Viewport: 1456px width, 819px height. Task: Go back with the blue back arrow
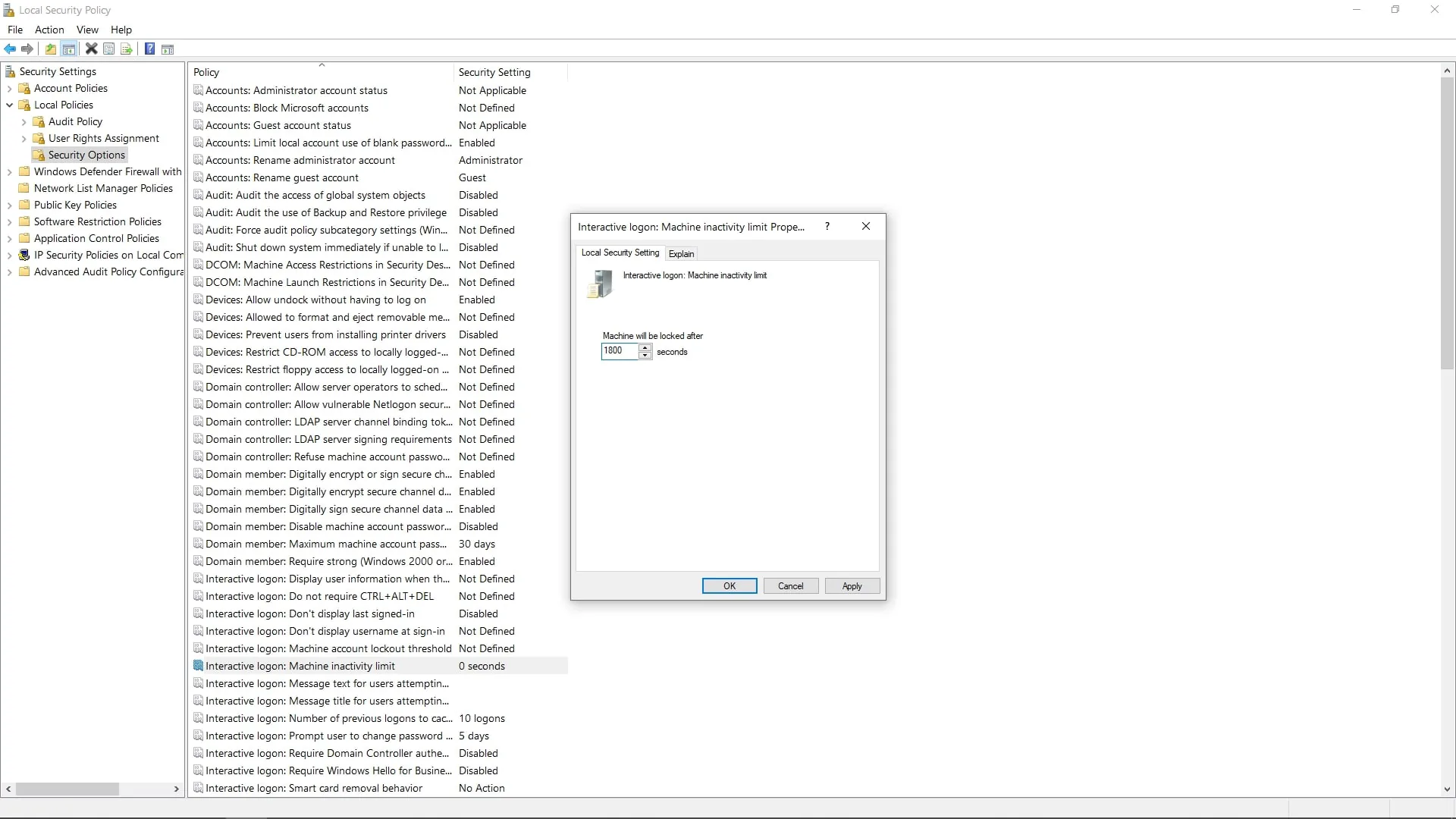pyautogui.click(x=10, y=49)
